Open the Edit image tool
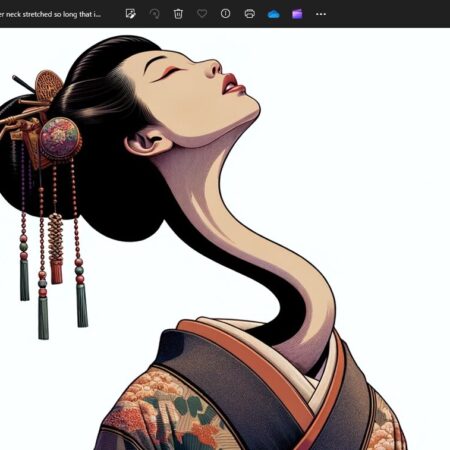Viewport: 450px width, 450px height. point(130,14)
